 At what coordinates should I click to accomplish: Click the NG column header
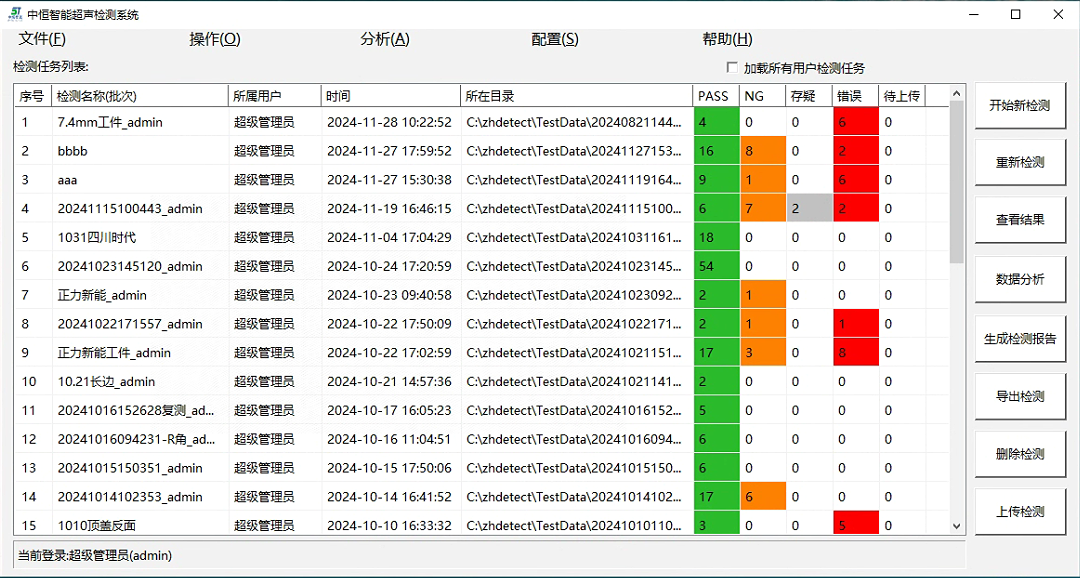[762, 96]
